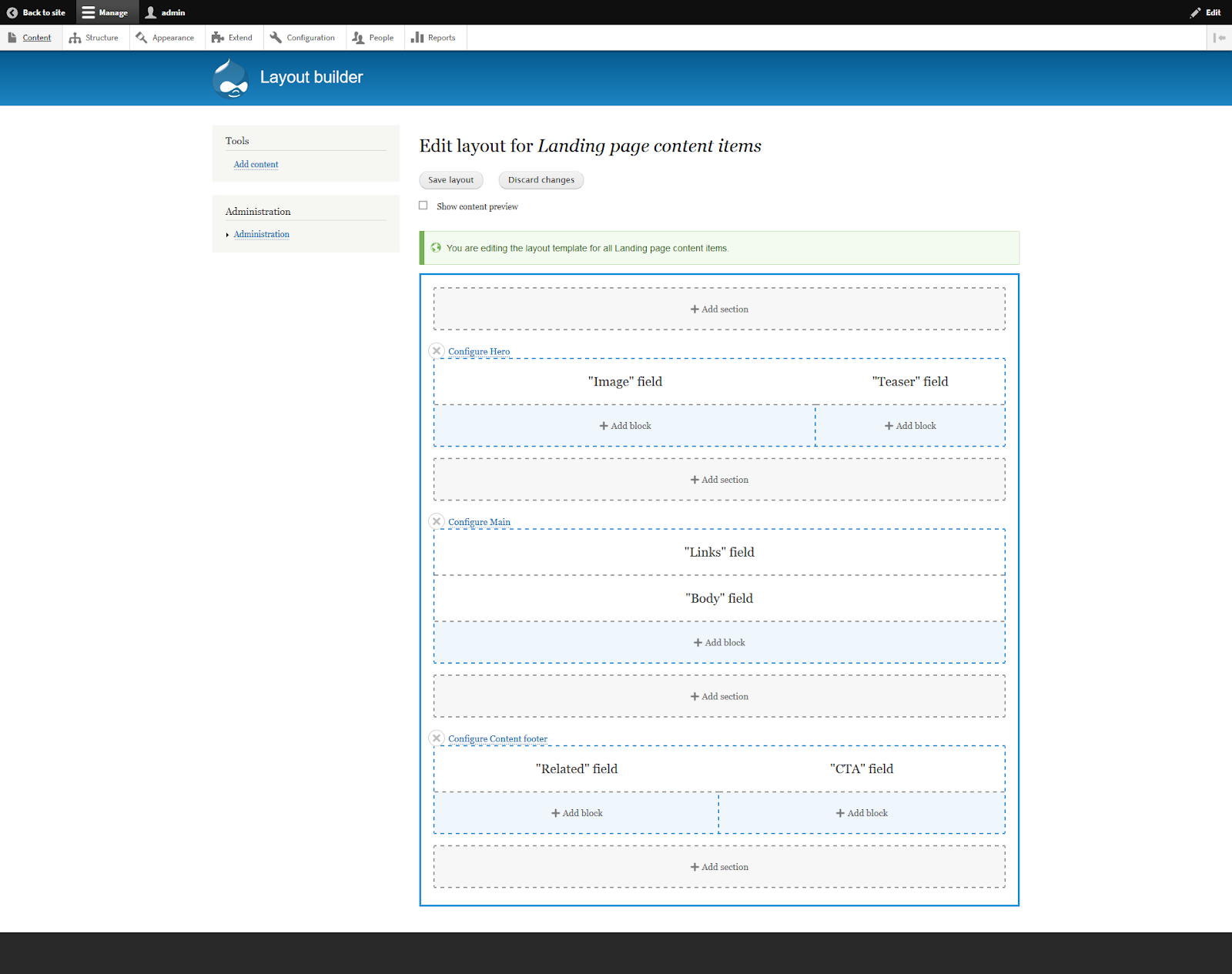Click the Layout builder site title
1232x974 pixels.
pos(311,77)
